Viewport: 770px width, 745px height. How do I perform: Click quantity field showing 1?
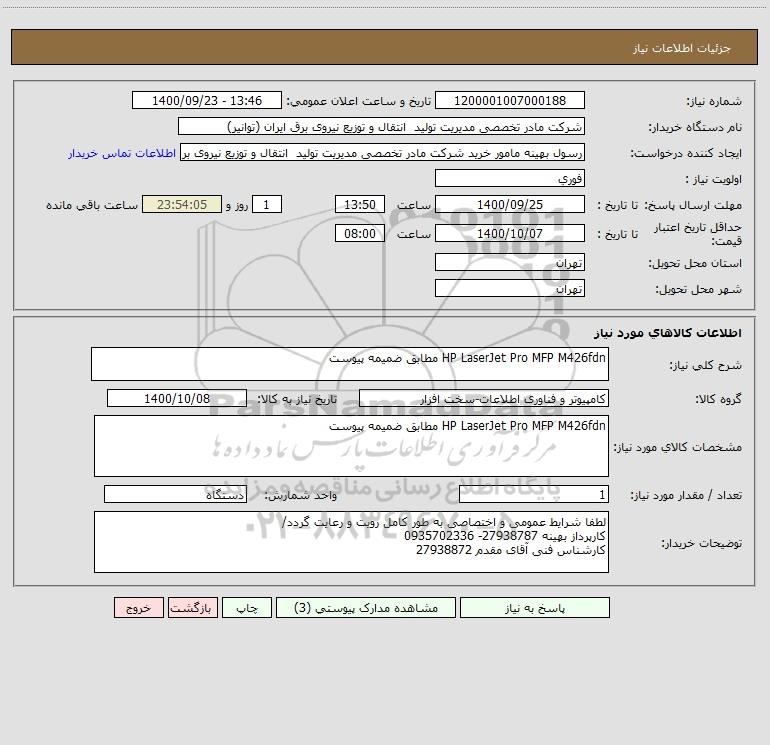click(x=534, y=495)
